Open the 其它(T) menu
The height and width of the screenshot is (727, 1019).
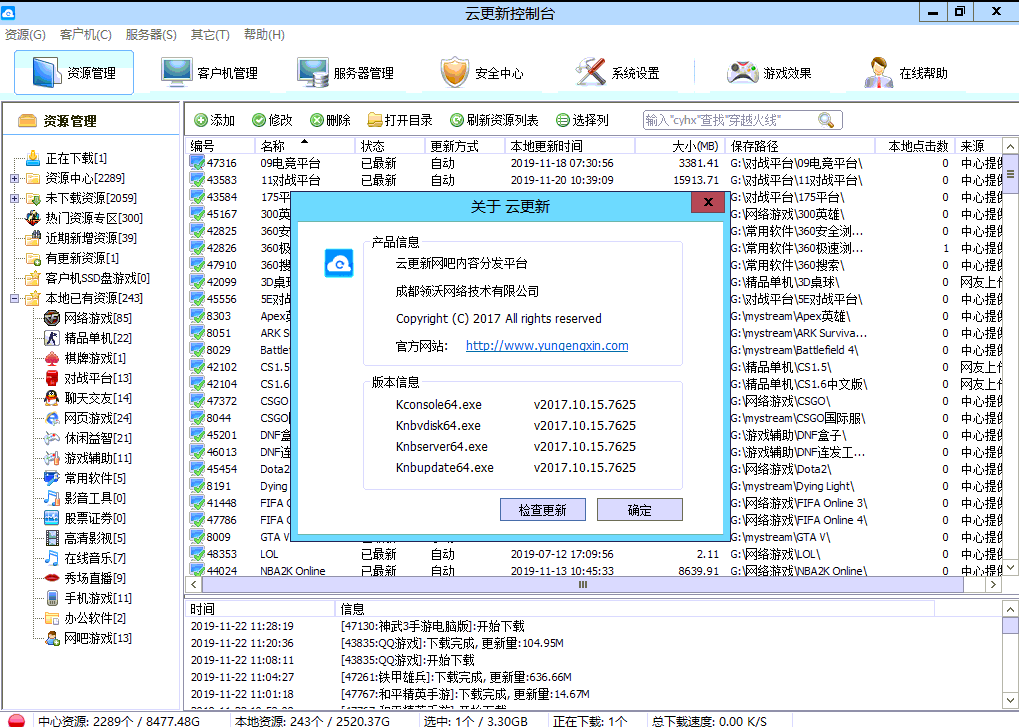click(x=210, y=34)
